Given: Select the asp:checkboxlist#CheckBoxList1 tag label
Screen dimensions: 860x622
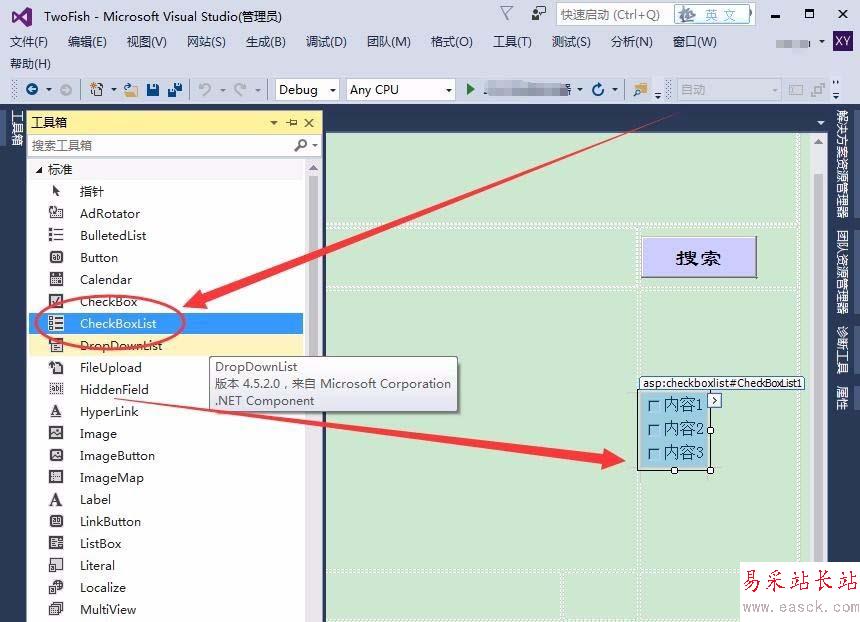Looking at the screenshot, I should coord(722,383).
